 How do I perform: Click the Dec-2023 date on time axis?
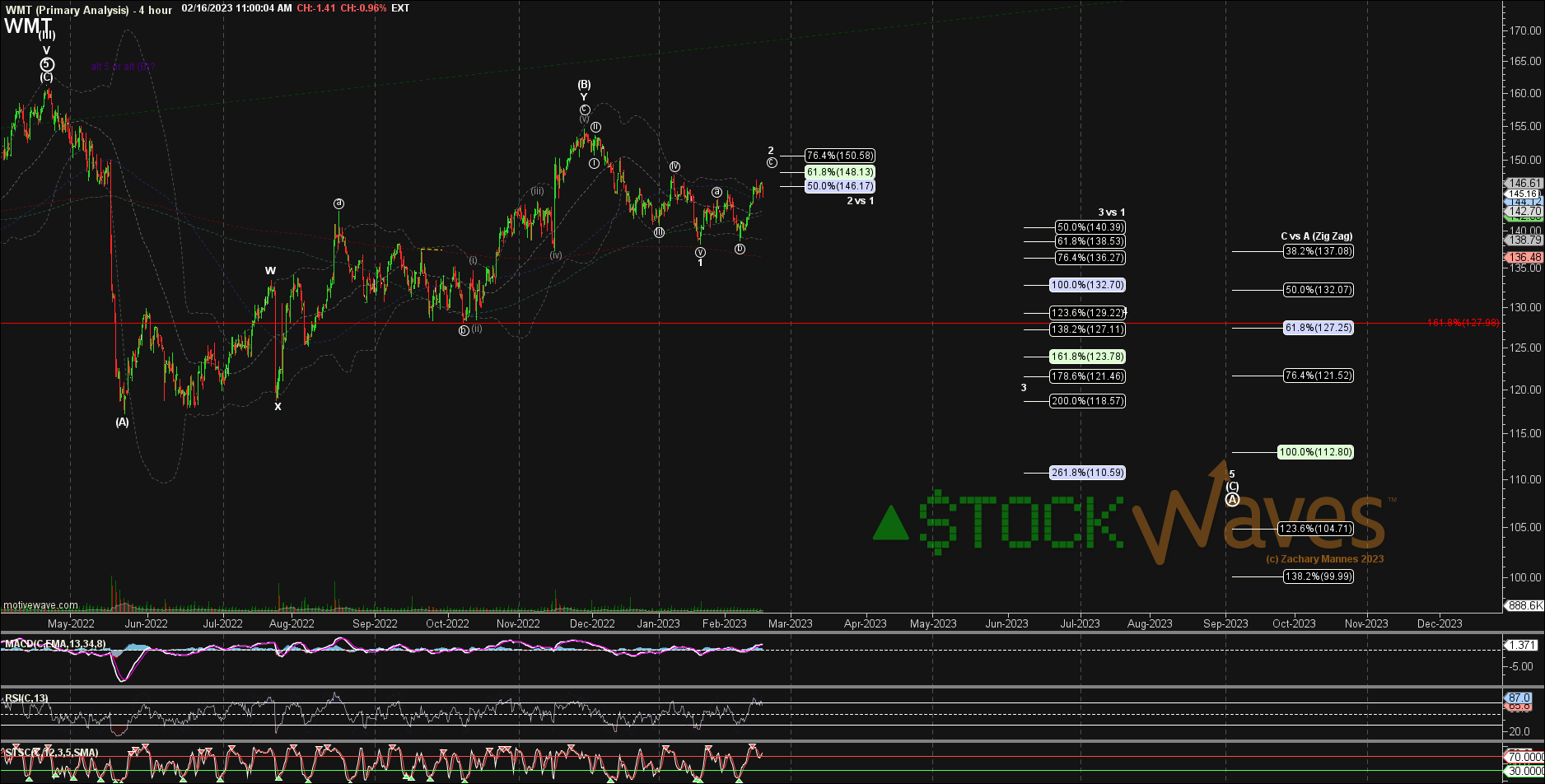coord(1439,623)
